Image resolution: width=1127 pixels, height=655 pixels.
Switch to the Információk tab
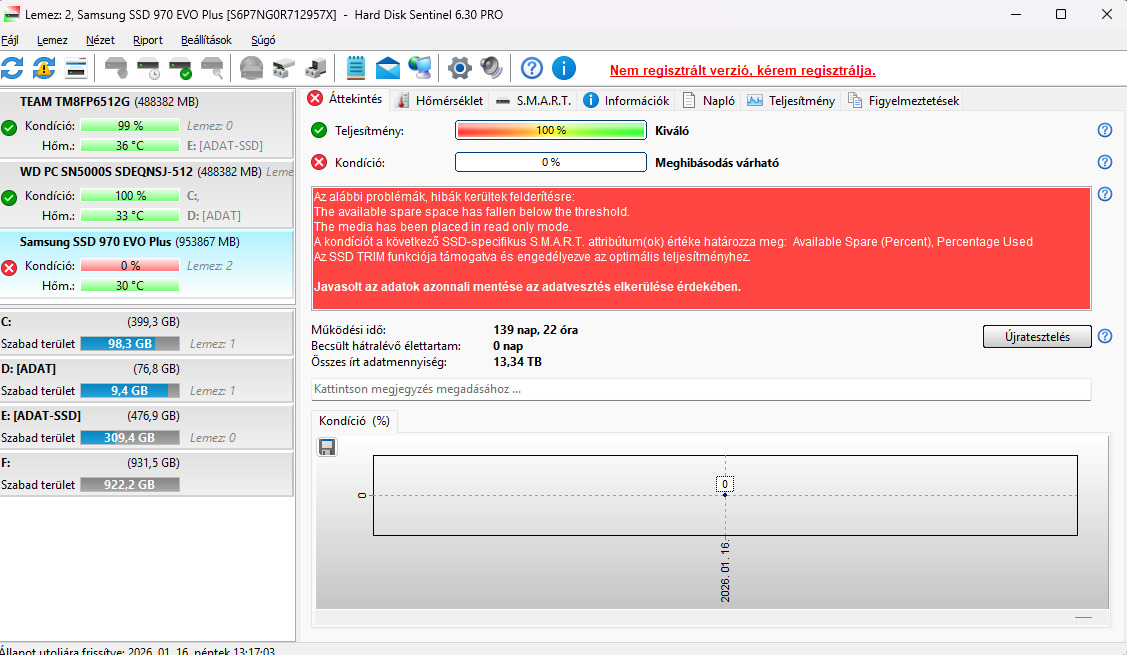[x=626, y=101]
